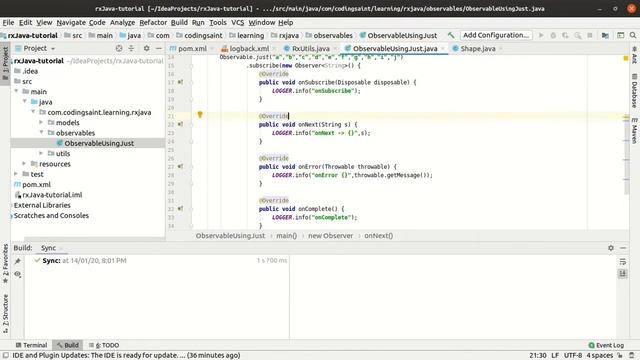Screen dimensions: 640x360
Task: Toggle soft-wrap icon in Build output
Action: coord(622,262)
